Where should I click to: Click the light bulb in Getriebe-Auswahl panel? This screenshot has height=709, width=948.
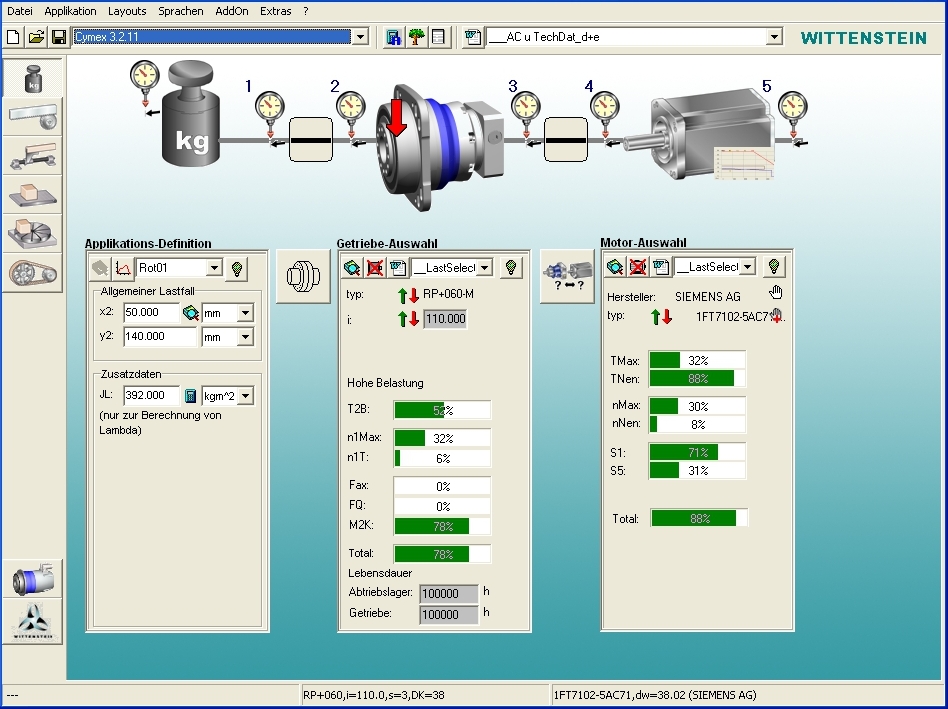pyautogui.click(x=511, y=267)
